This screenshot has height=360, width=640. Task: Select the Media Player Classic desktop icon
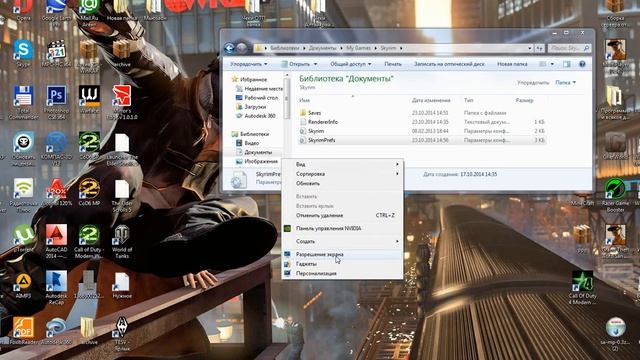pyautogui.click(x=56, y=53)
